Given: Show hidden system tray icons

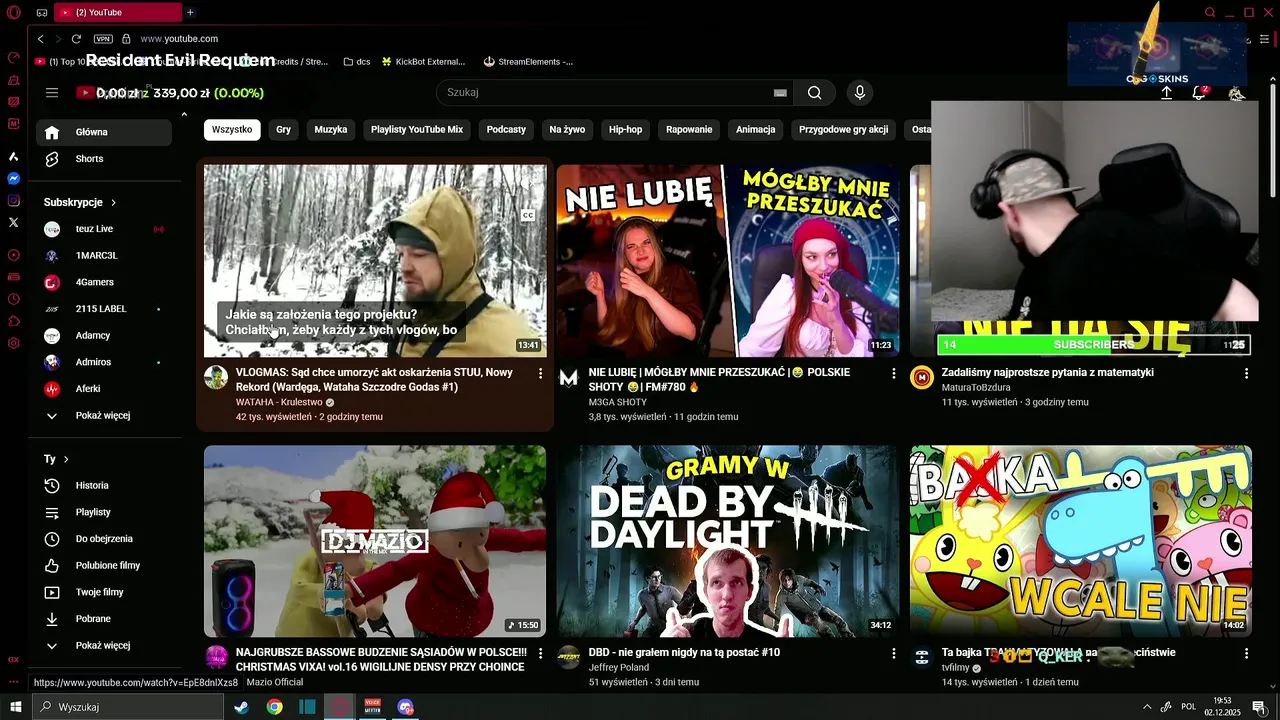Looking at the screenshot, I should click(x=1146, y=707).
